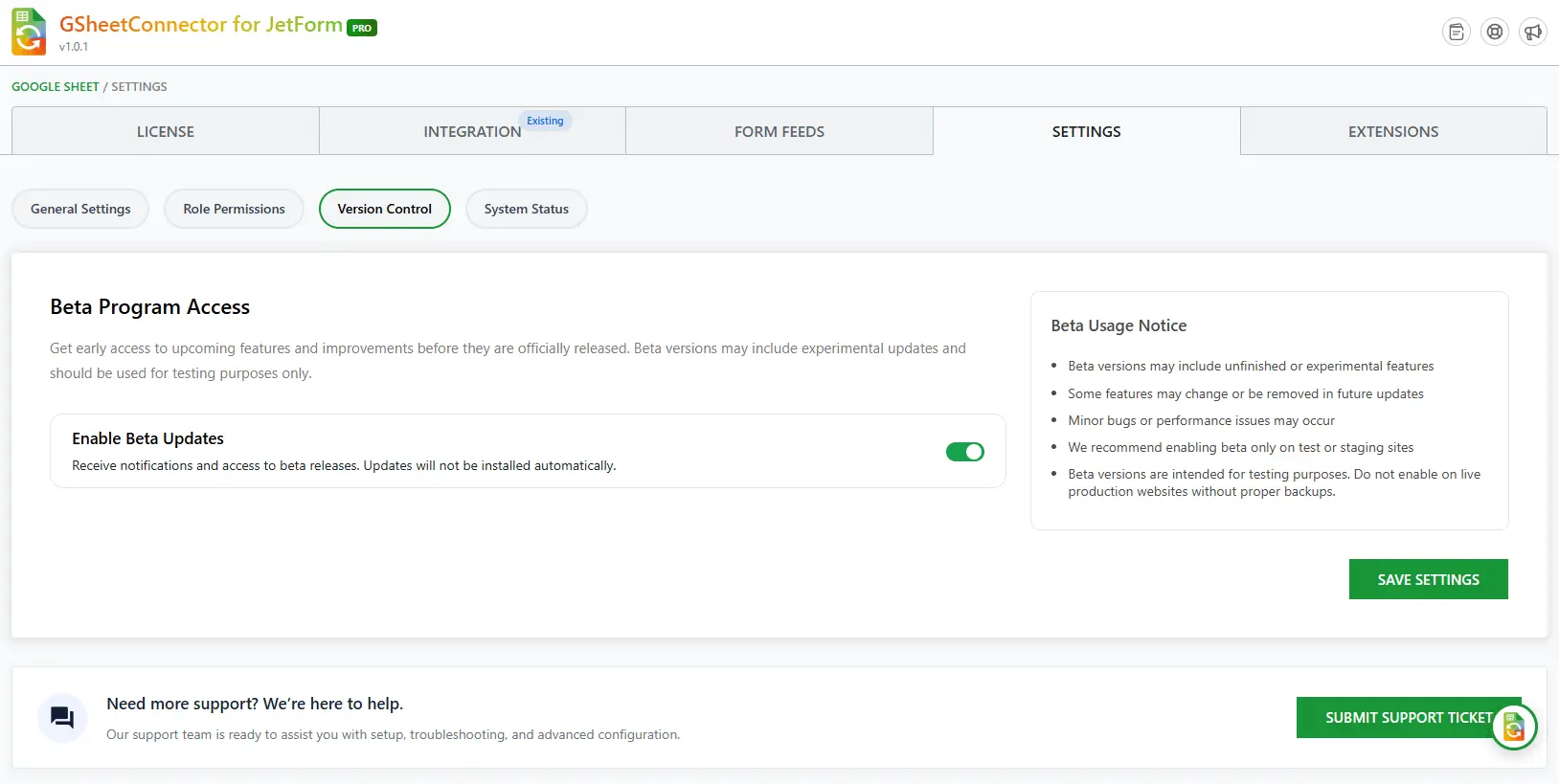This screenshot has height=784, width=1559.
Task: Click the Enable Beta Updates label
Action: 147,438
